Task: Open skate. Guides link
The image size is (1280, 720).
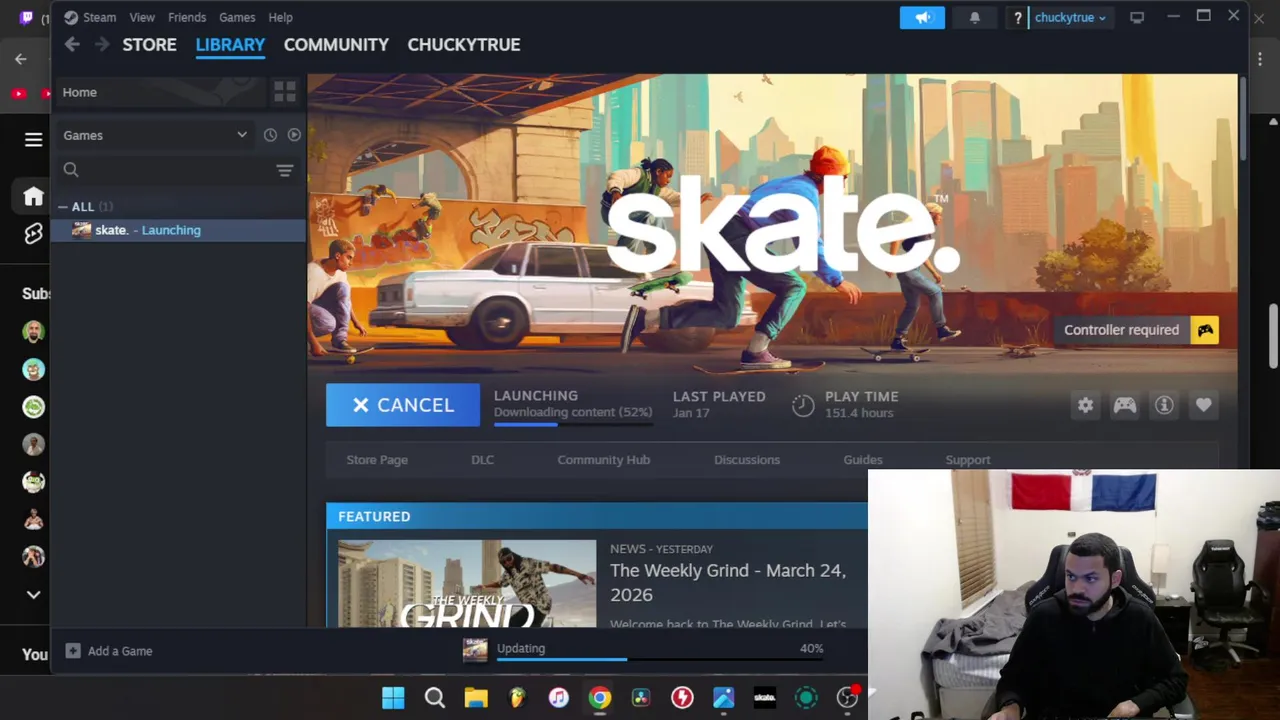Action: pyautogui.click(x=863, y=460)
